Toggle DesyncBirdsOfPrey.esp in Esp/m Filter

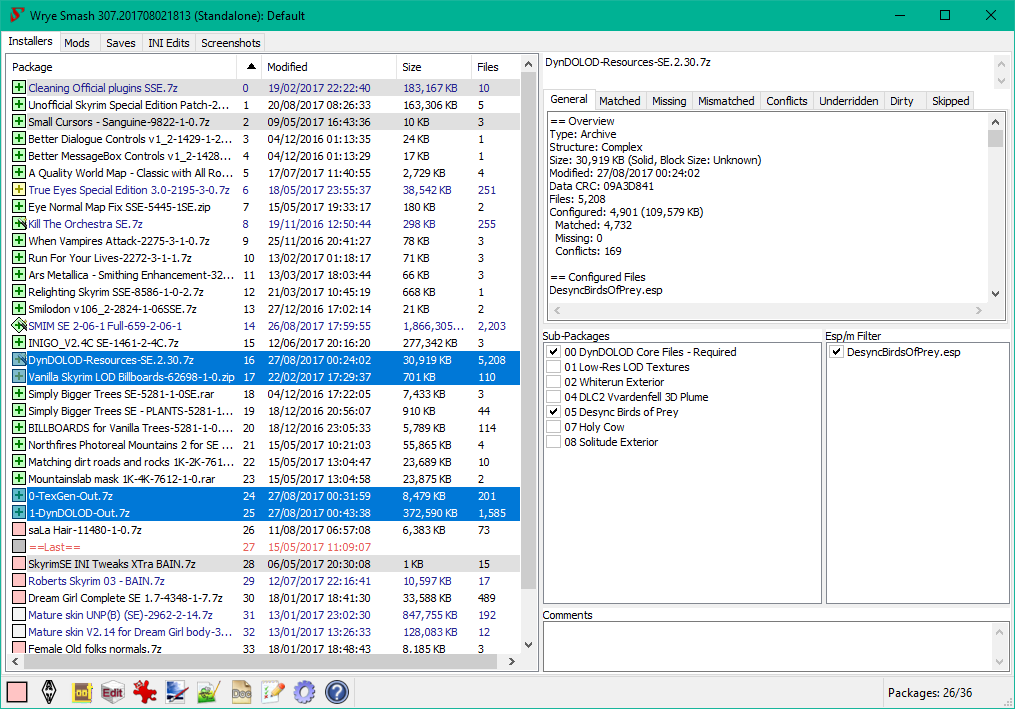[x=837, y=352]
